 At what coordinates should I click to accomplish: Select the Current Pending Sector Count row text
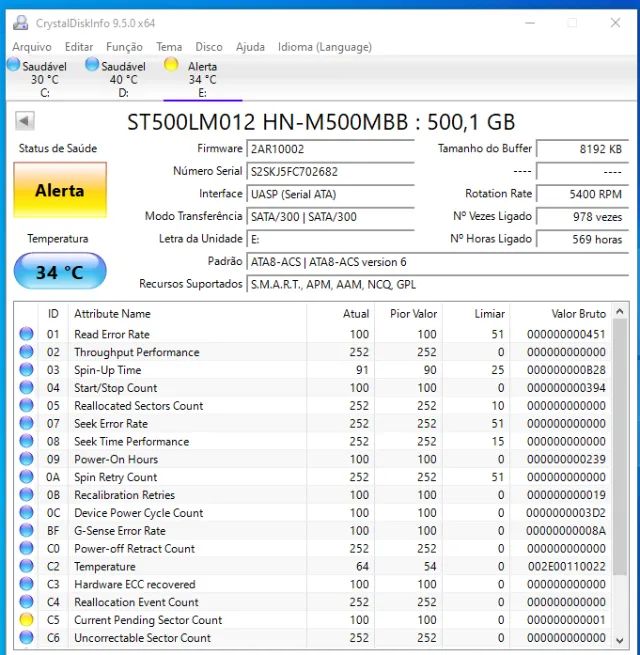148,620
